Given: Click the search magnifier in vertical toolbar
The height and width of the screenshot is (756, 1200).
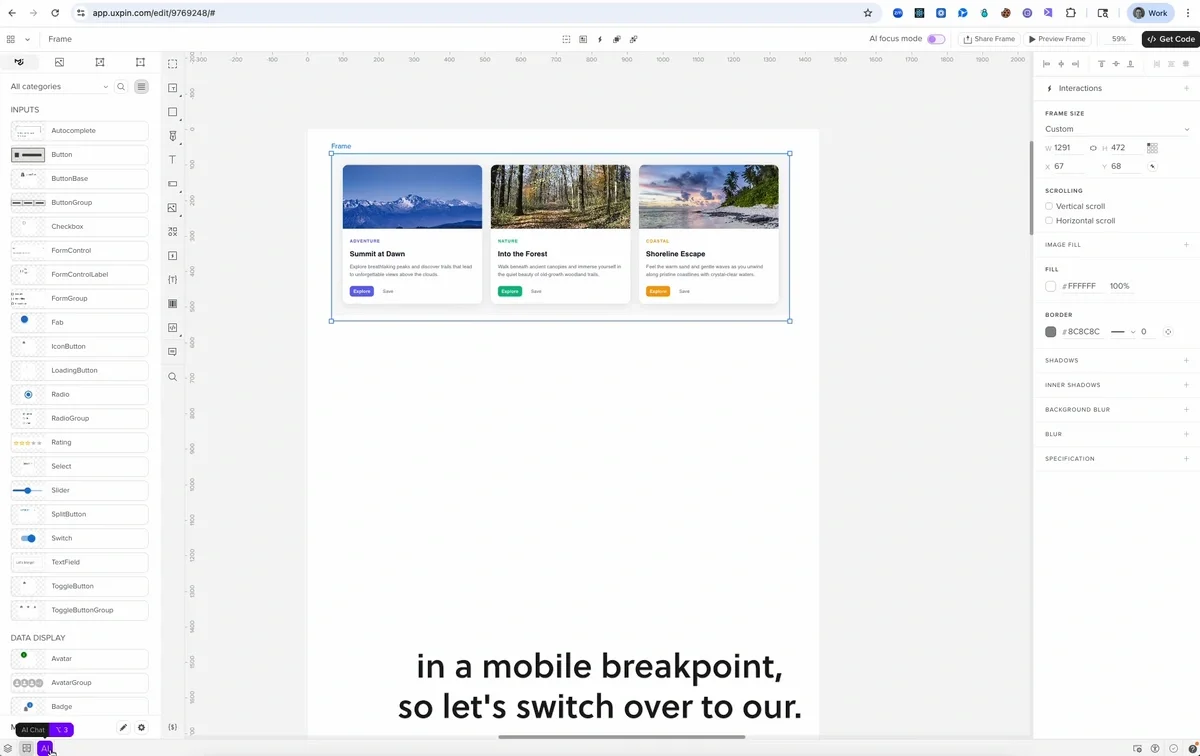Looking at the screenshot, I should click(x=172, y=377).
